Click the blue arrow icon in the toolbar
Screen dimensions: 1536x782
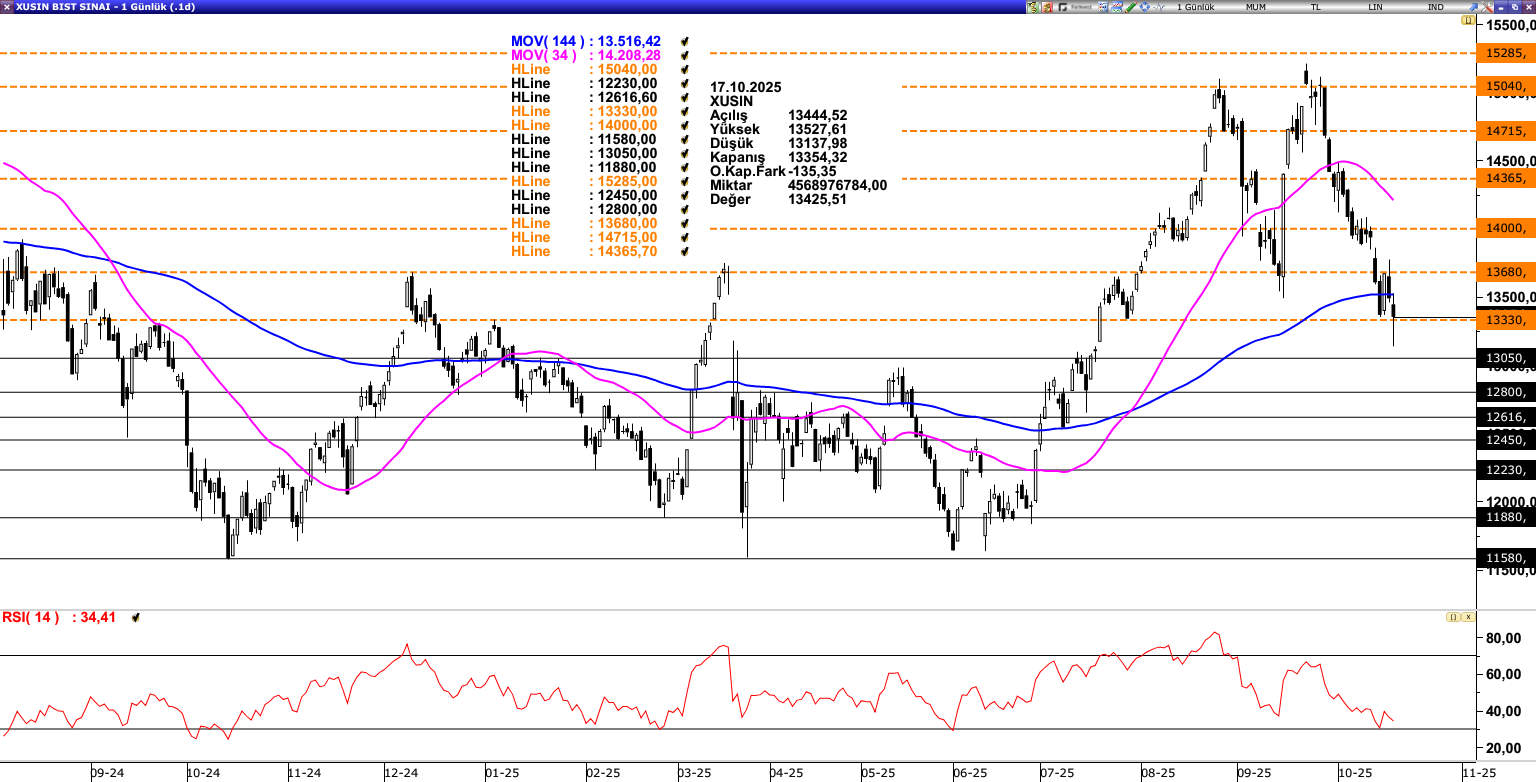click(1472, 7)
